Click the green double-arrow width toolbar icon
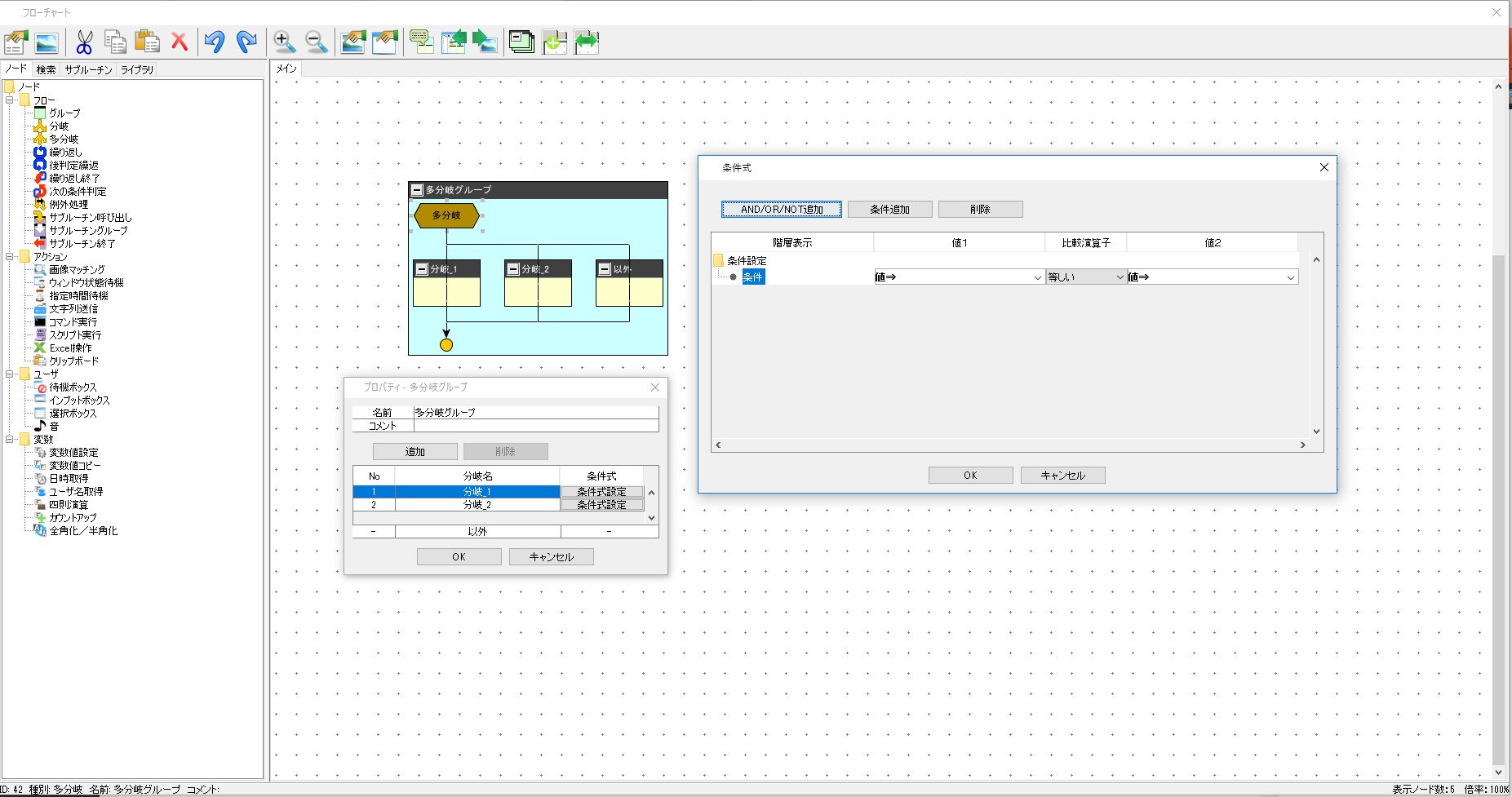The width and height of the screenshot is (1512, 797). (587, 42)
